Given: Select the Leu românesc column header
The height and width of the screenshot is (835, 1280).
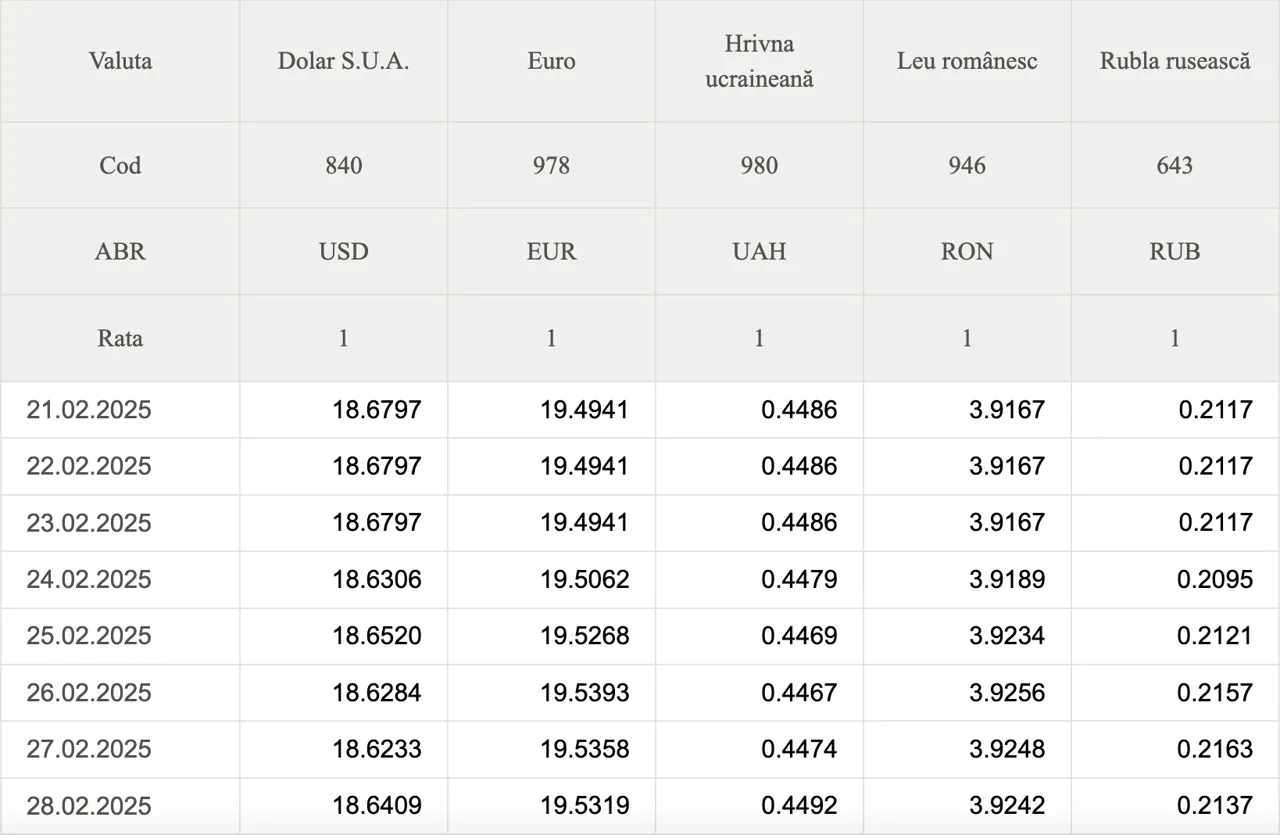Looking at the screenshot, I should click(967, 61).
